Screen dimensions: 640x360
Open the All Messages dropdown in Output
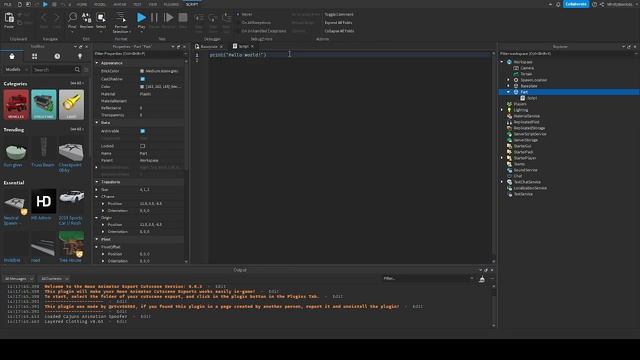pyautogui.click(x=19, y=279)
